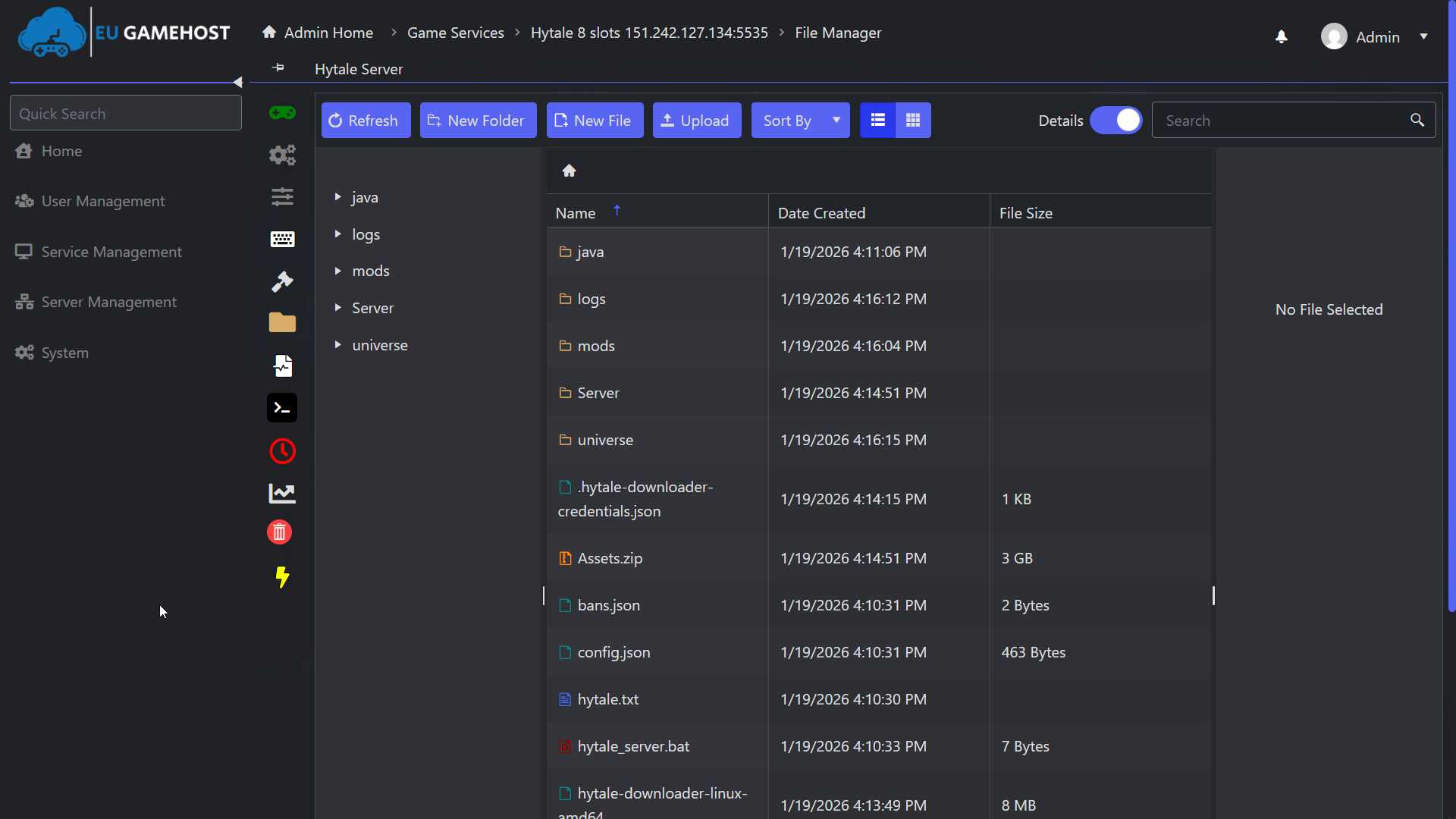Expand the logs folder in the tree
Screen dimensions: 1456x819
click(339, 234)
